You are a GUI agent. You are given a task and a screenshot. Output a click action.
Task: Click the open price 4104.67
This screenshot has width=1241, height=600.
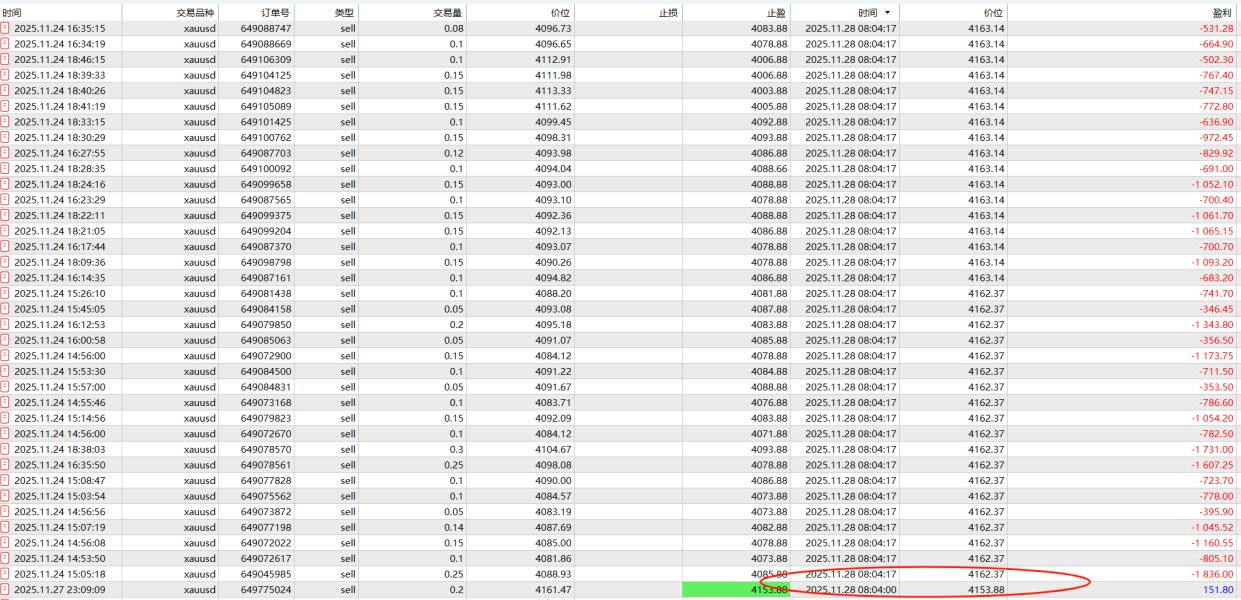click(x=553, y=449)
